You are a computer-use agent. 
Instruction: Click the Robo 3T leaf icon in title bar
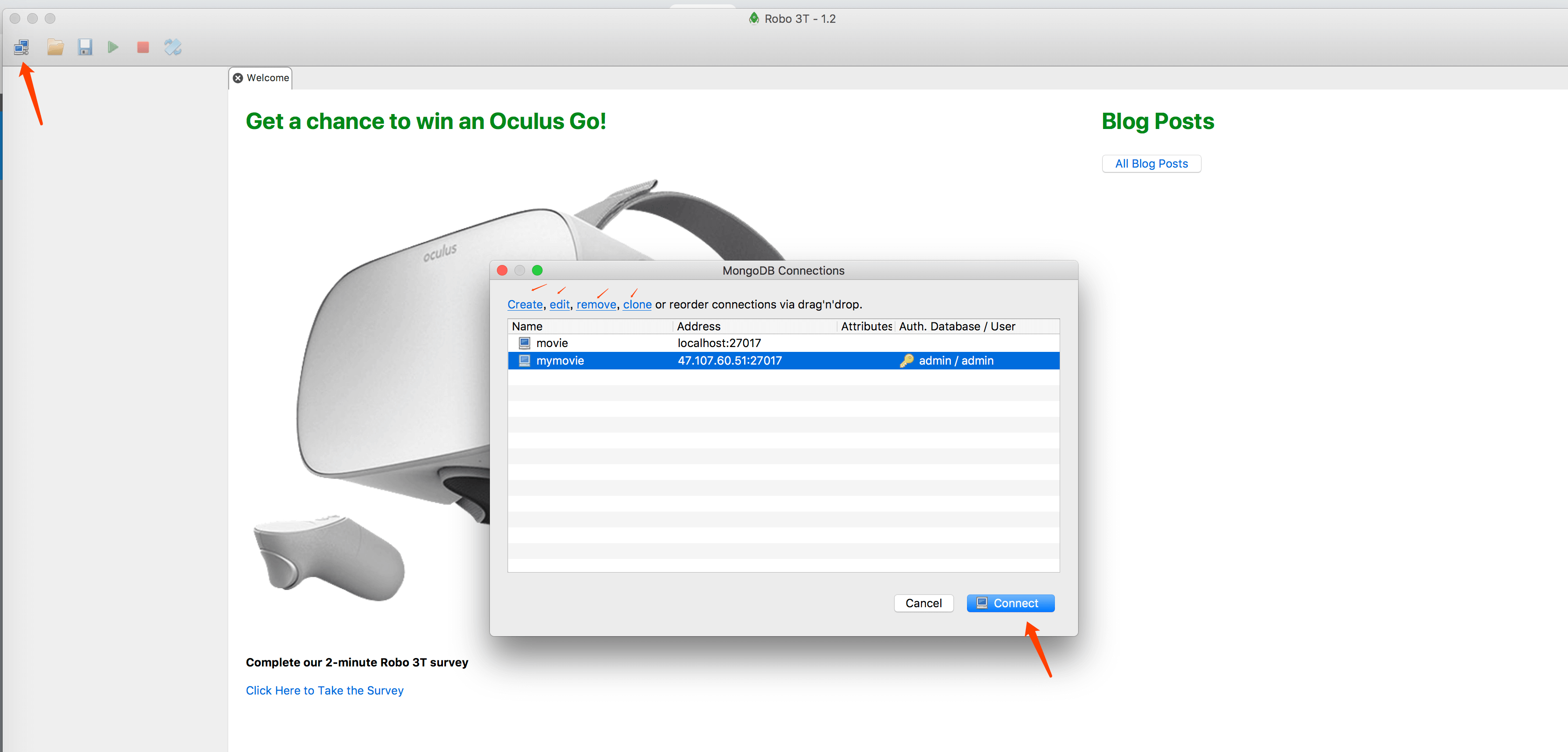(x=754, y=18)
